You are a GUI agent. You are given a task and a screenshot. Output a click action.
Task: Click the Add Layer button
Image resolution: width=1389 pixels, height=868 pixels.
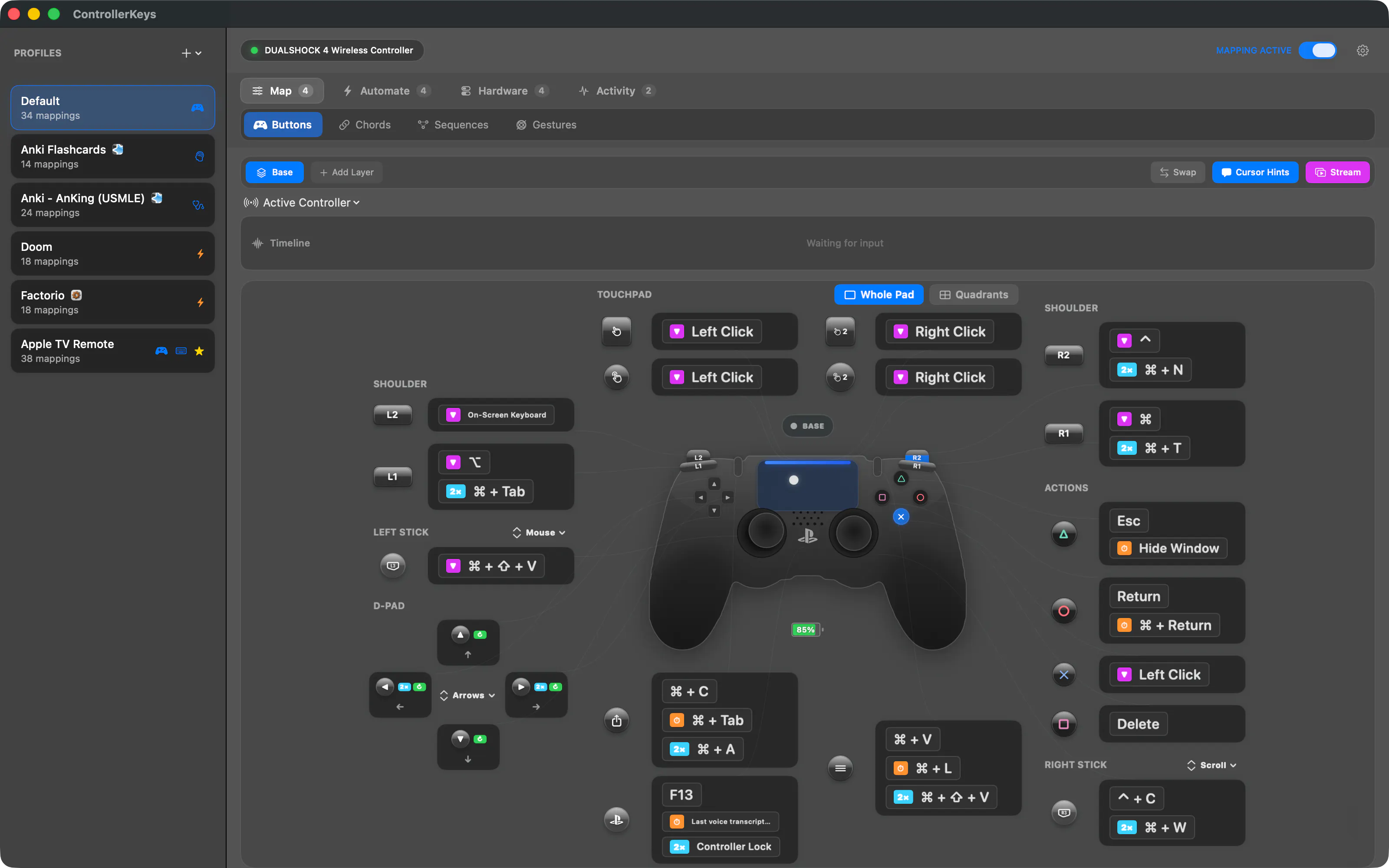(347, 172)
